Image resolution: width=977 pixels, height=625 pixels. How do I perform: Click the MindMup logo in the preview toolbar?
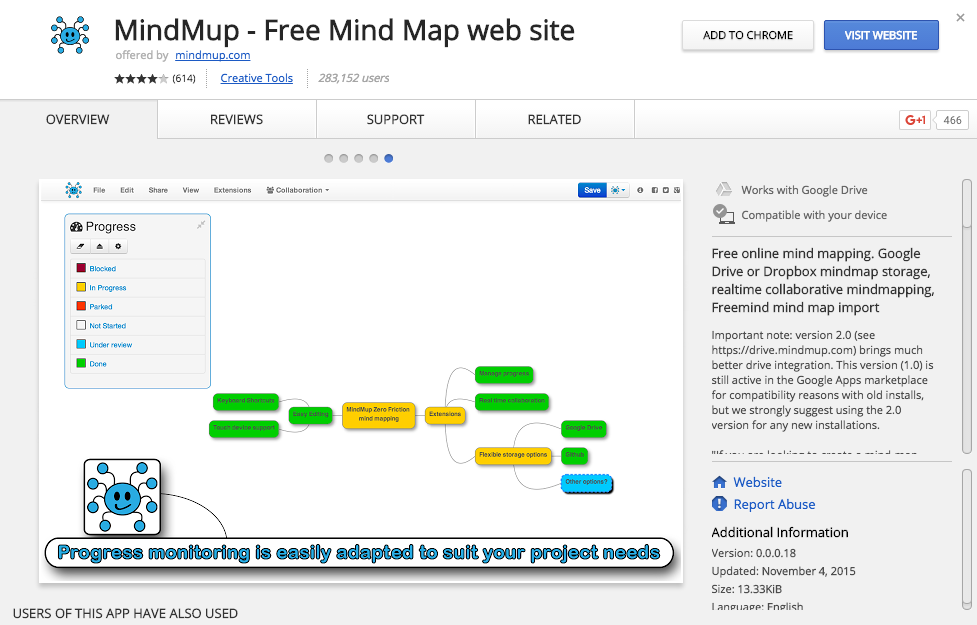tap(74, 190)
